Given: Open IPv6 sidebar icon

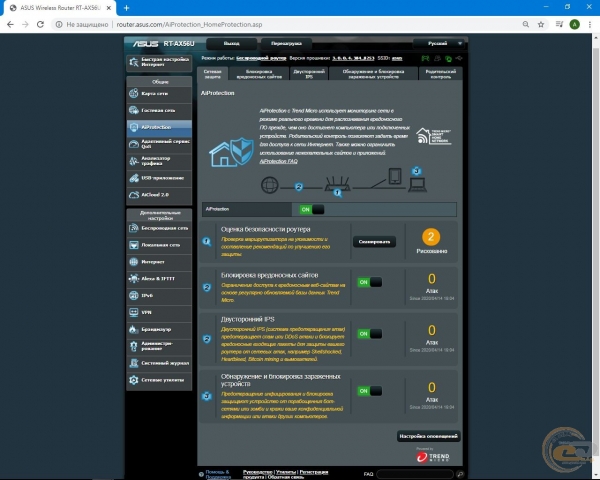Looking at the screenshot, I should point(134,296).
